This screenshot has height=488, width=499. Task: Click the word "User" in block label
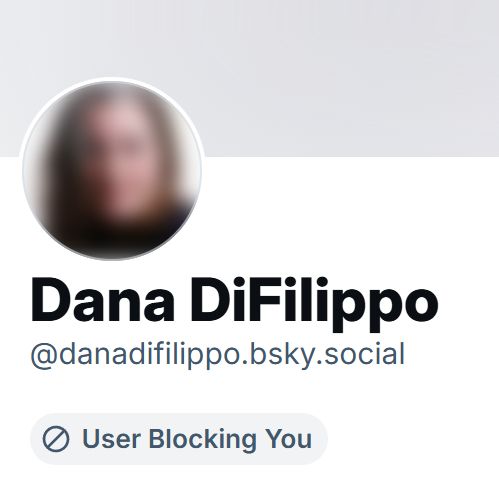(111, 439)
